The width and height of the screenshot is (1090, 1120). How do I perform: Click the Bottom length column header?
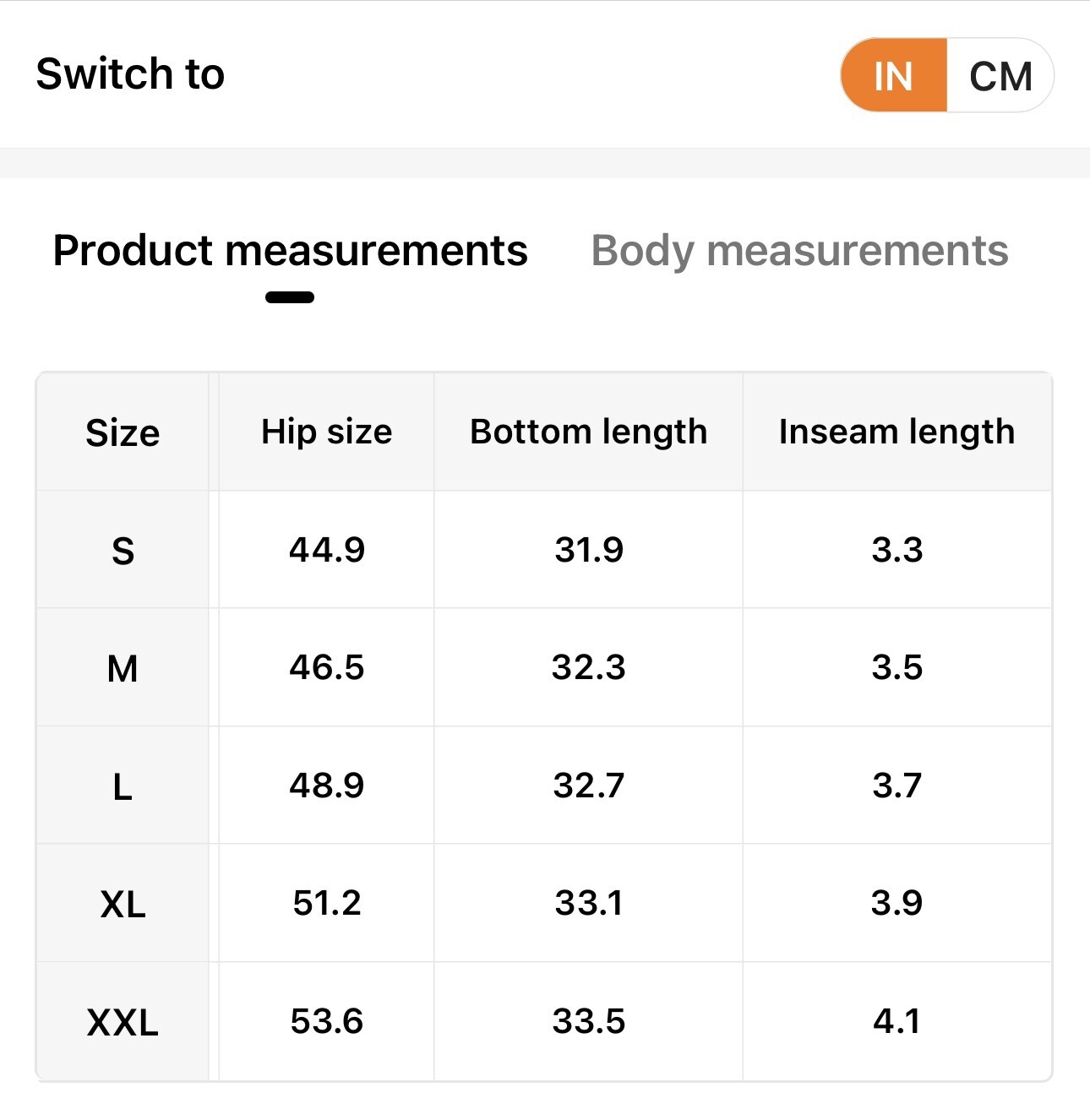(x=588, y=432)
